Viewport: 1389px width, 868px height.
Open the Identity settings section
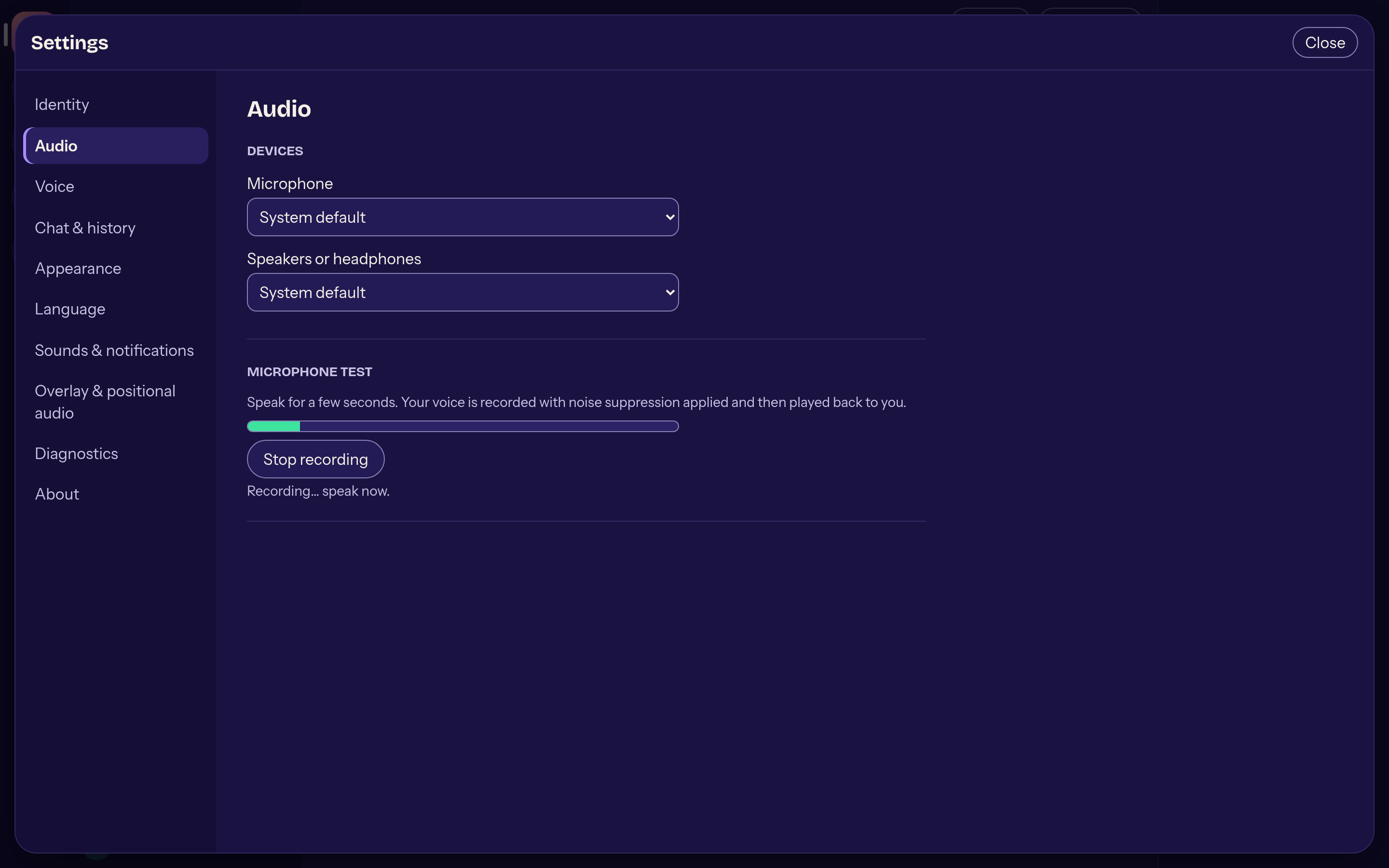(115, 105)
